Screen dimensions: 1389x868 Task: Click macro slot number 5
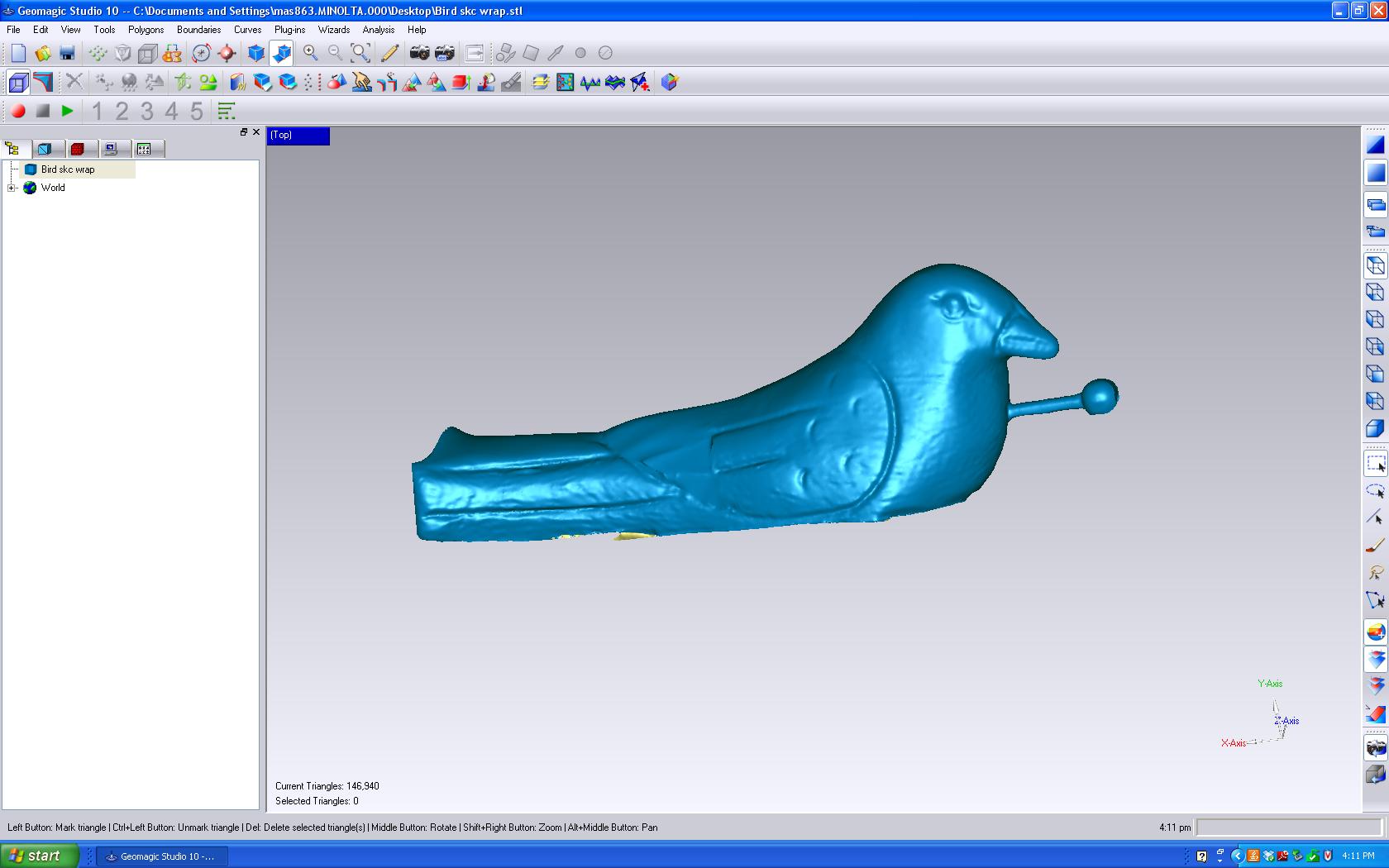197,111
